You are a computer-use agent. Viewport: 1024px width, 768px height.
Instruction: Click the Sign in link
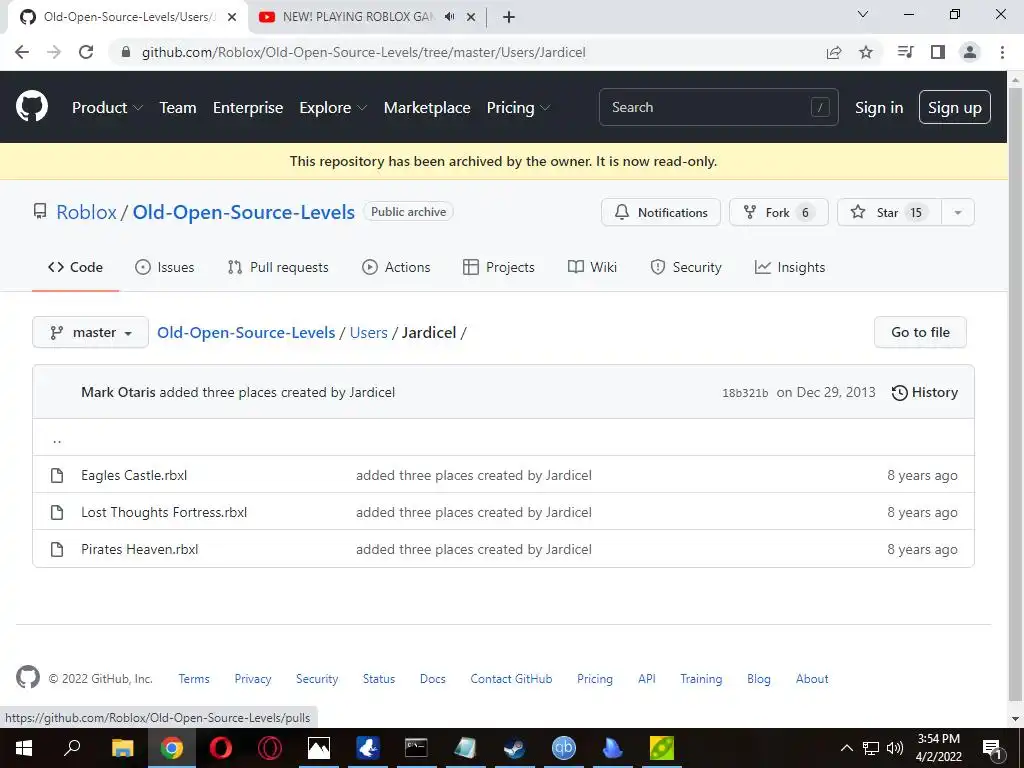(x=879, y=108)
